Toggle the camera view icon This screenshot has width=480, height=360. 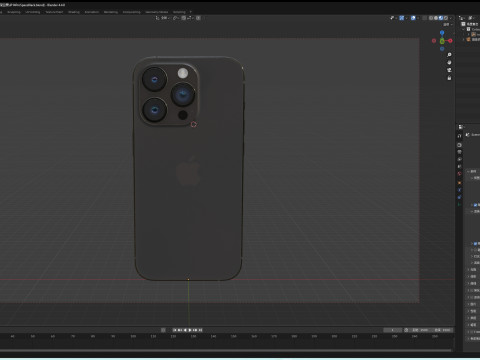449,70
